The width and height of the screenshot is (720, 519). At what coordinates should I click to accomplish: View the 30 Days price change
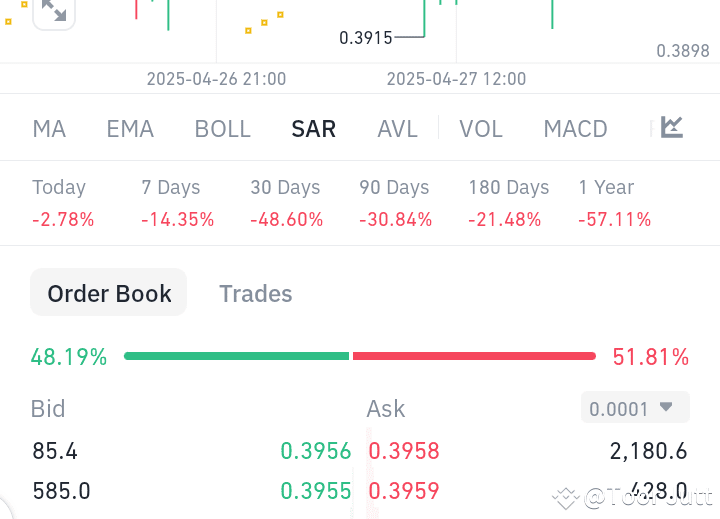(286, 203)
